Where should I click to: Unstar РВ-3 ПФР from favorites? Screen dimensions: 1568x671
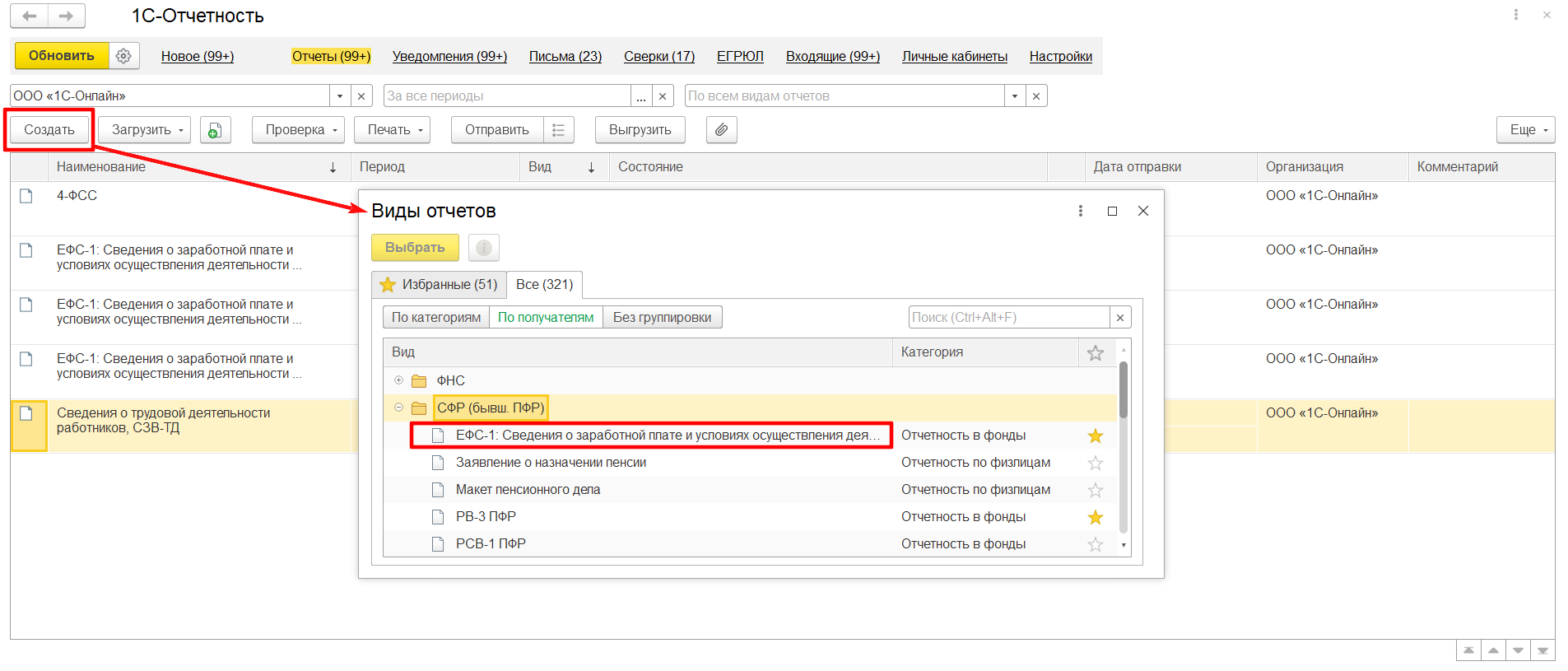[1095, 517]
